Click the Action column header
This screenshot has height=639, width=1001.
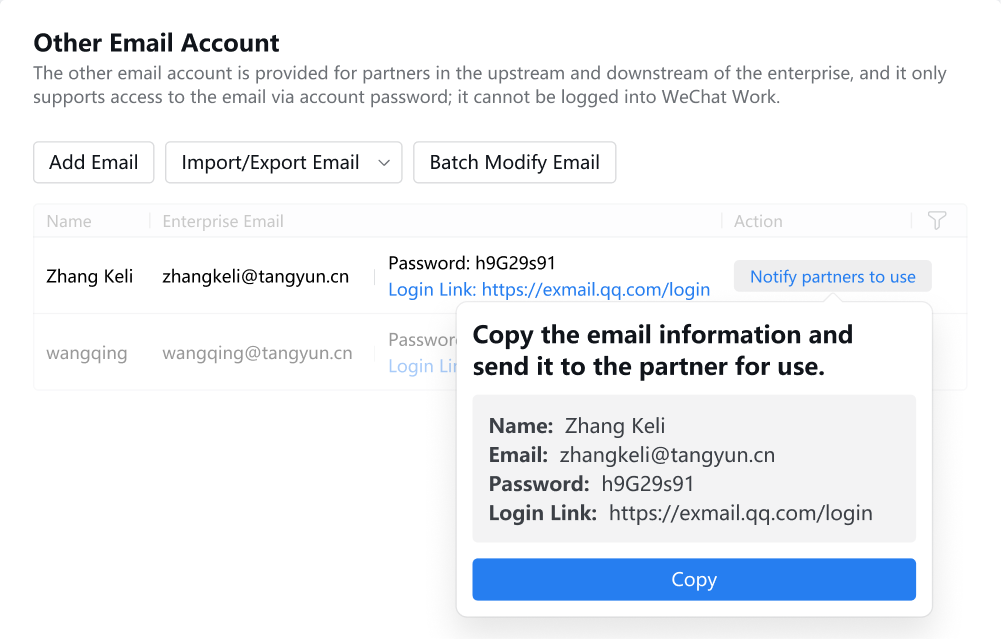pos(758,222)
